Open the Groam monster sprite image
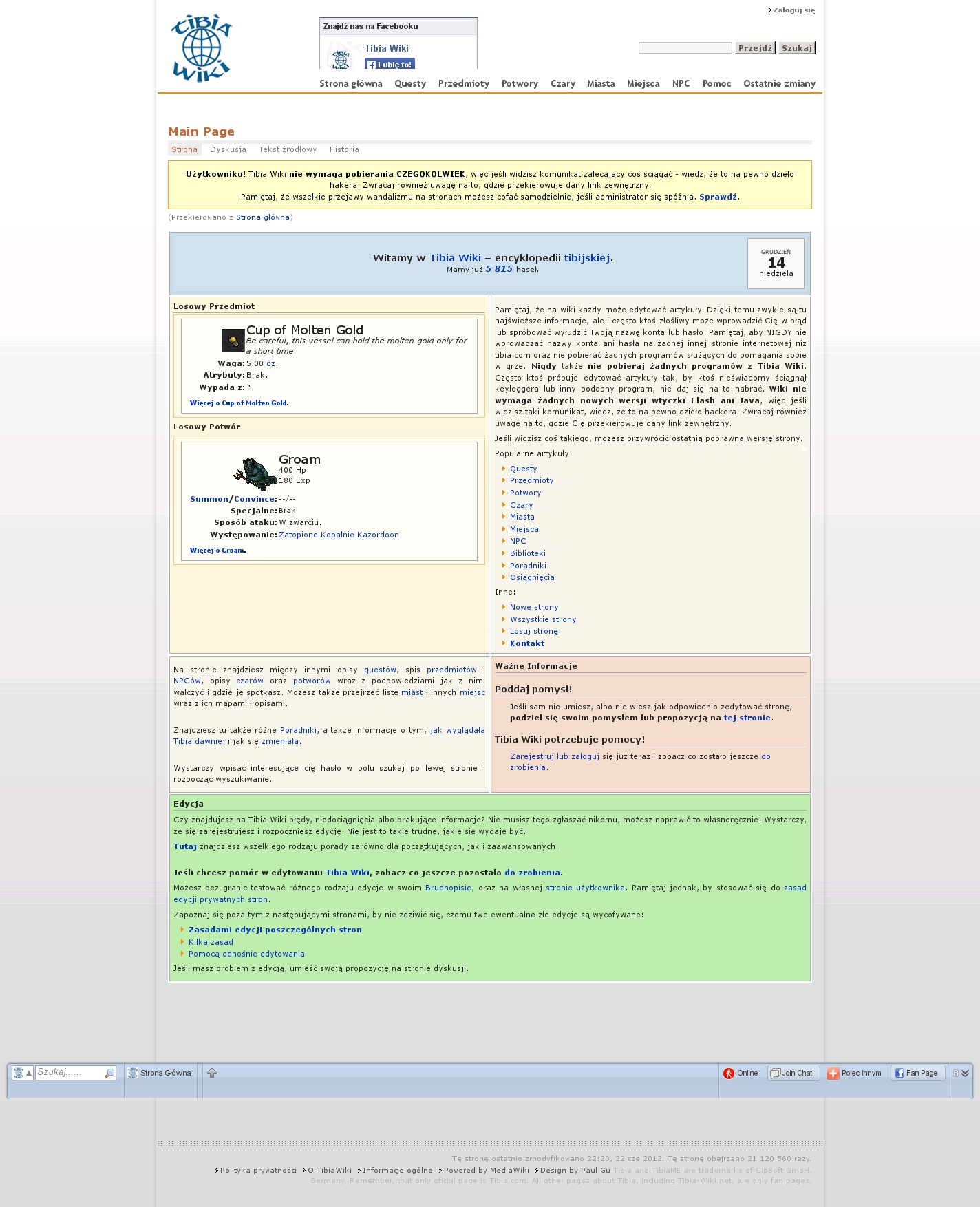 pyautogui.click(x=255, y=473)
